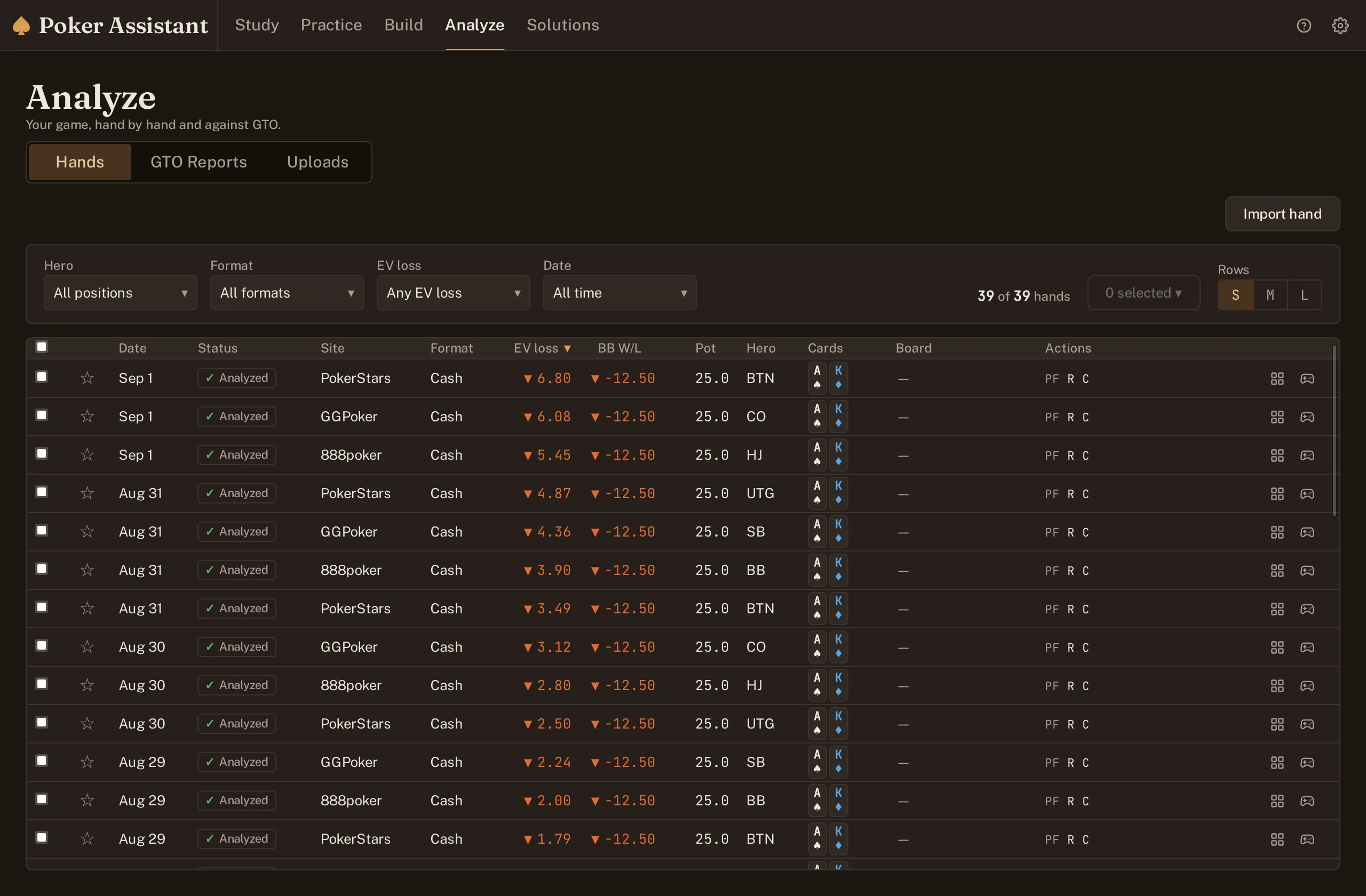1366x896 pixels.
Task: Check the box for 3.12 EV loss hand
Action: pos(41,646)
